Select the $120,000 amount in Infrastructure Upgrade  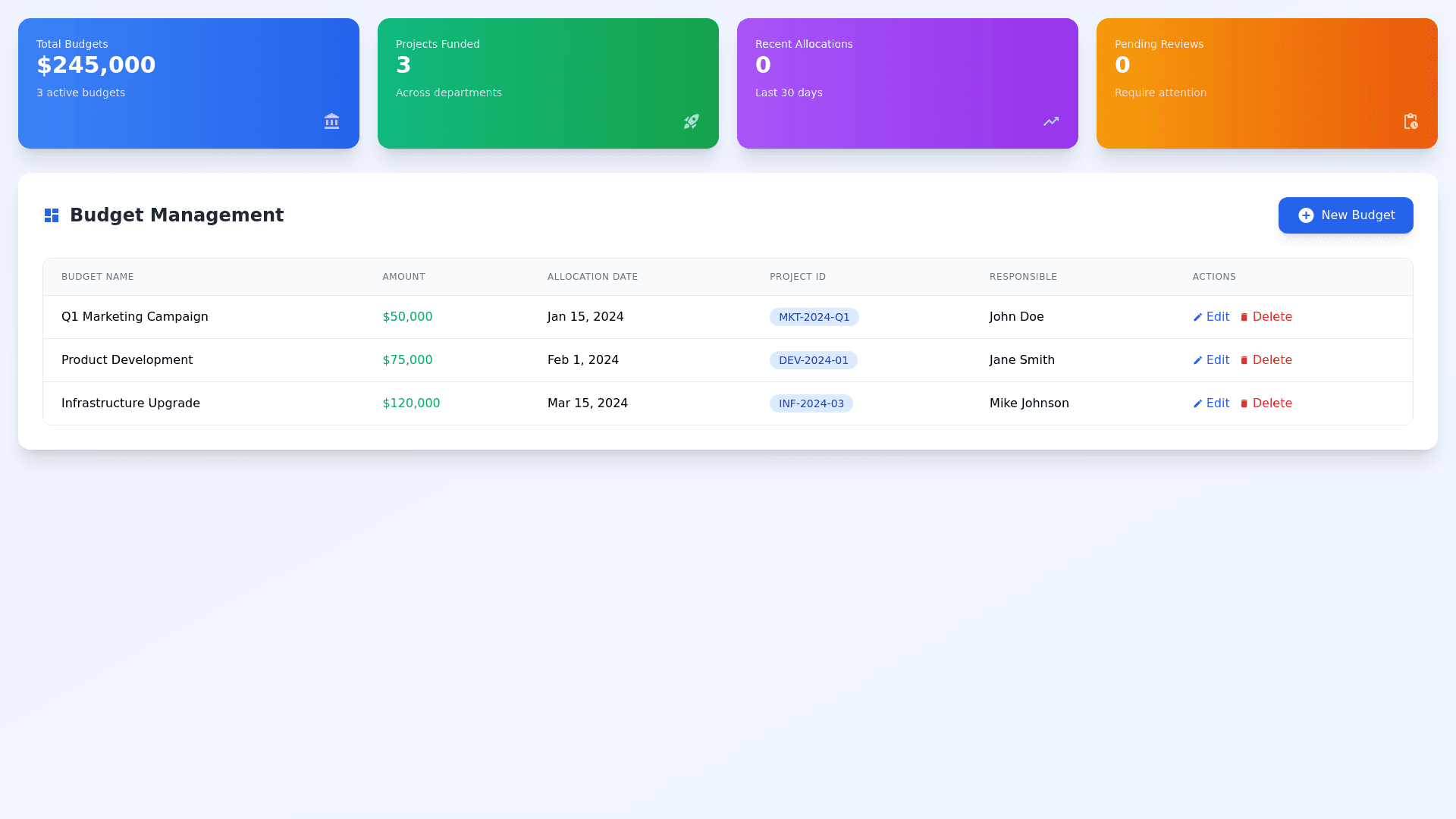[x=411, y=403]
